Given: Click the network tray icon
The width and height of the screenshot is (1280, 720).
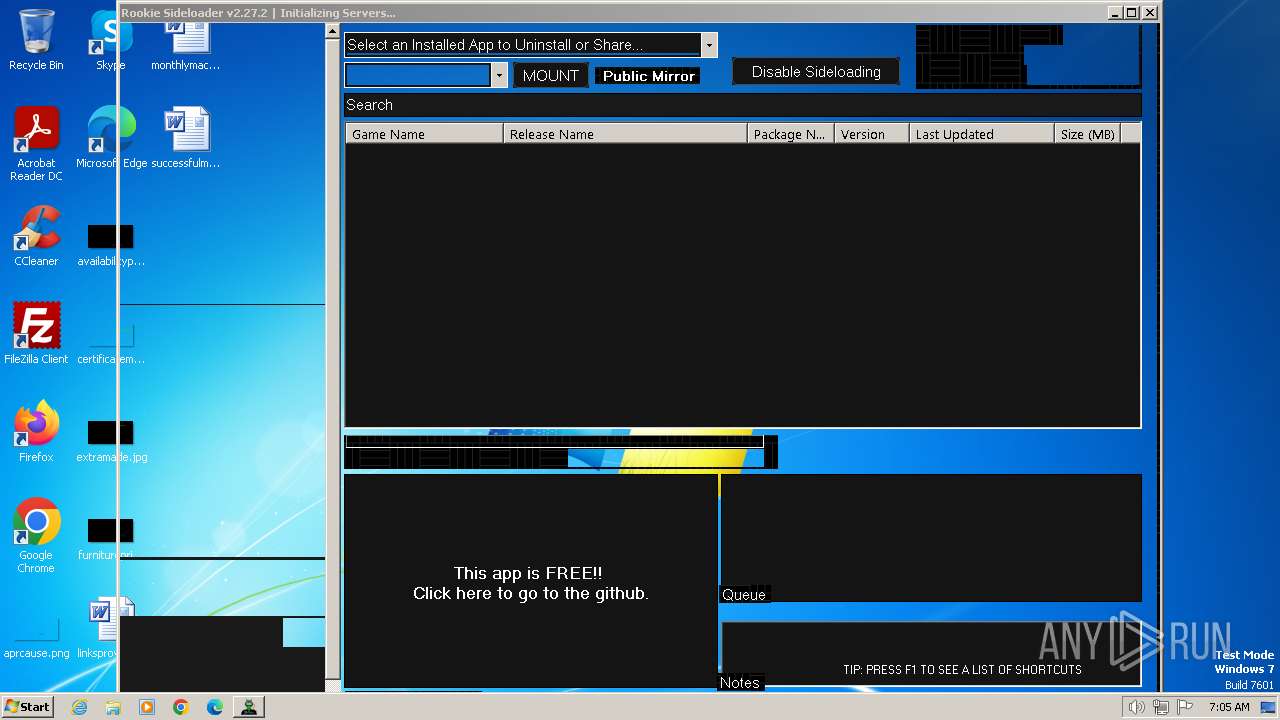Looking at the screenshot, I should [1161, 707].
